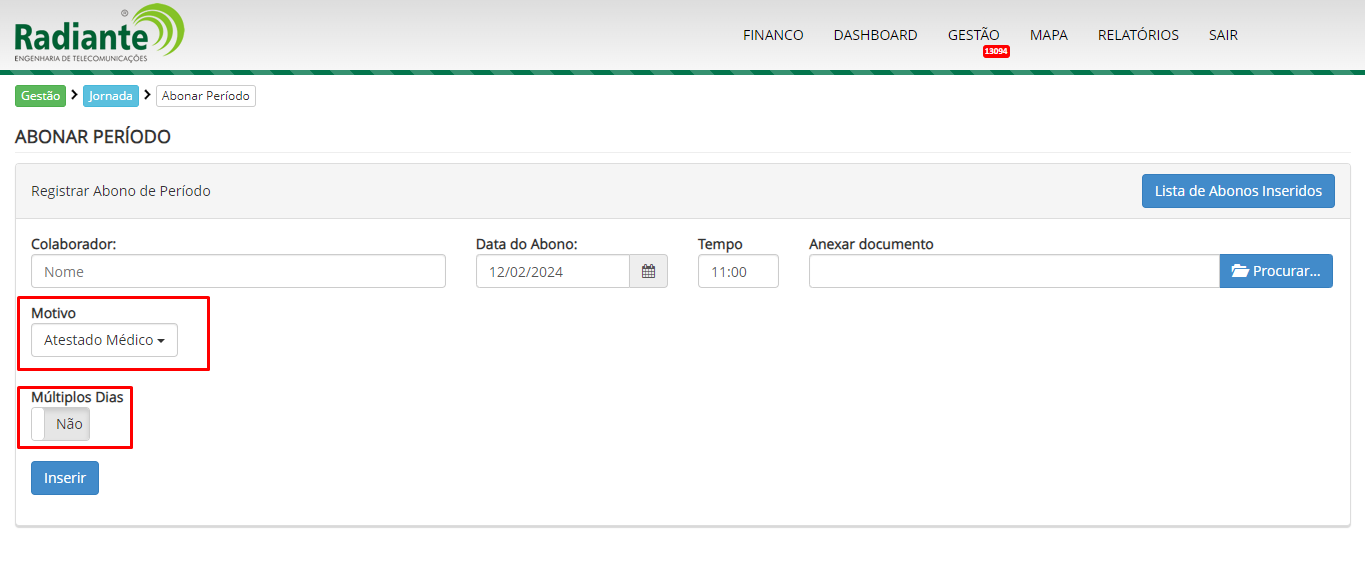The image size is (1365, 569).
Task: Navigate to the Gestão breadcrumb
Action: 40,96
